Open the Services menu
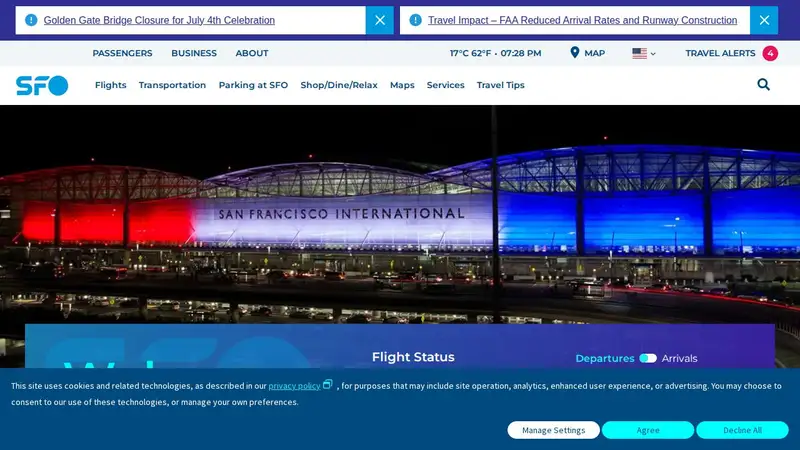Image resolution: width=800 pixels, height=450 pixels. tap(445, 85)
